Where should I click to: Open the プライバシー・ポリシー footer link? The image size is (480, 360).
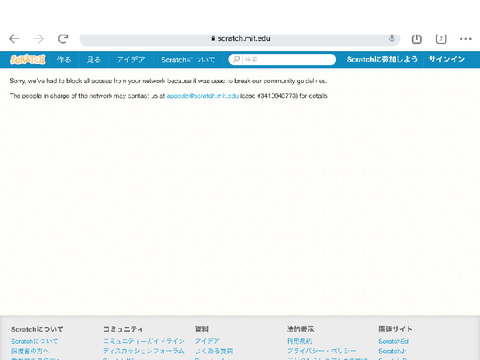322,351
